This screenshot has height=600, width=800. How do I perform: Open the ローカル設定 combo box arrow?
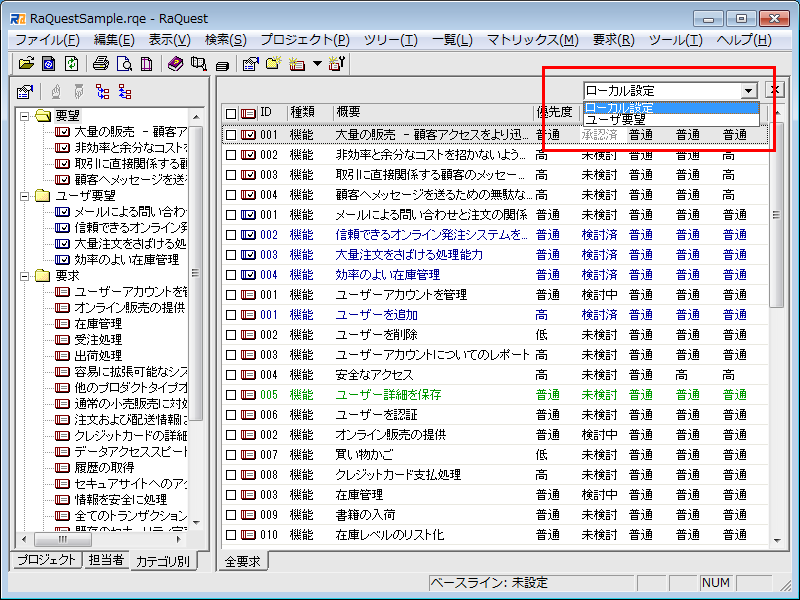[748, 91]
